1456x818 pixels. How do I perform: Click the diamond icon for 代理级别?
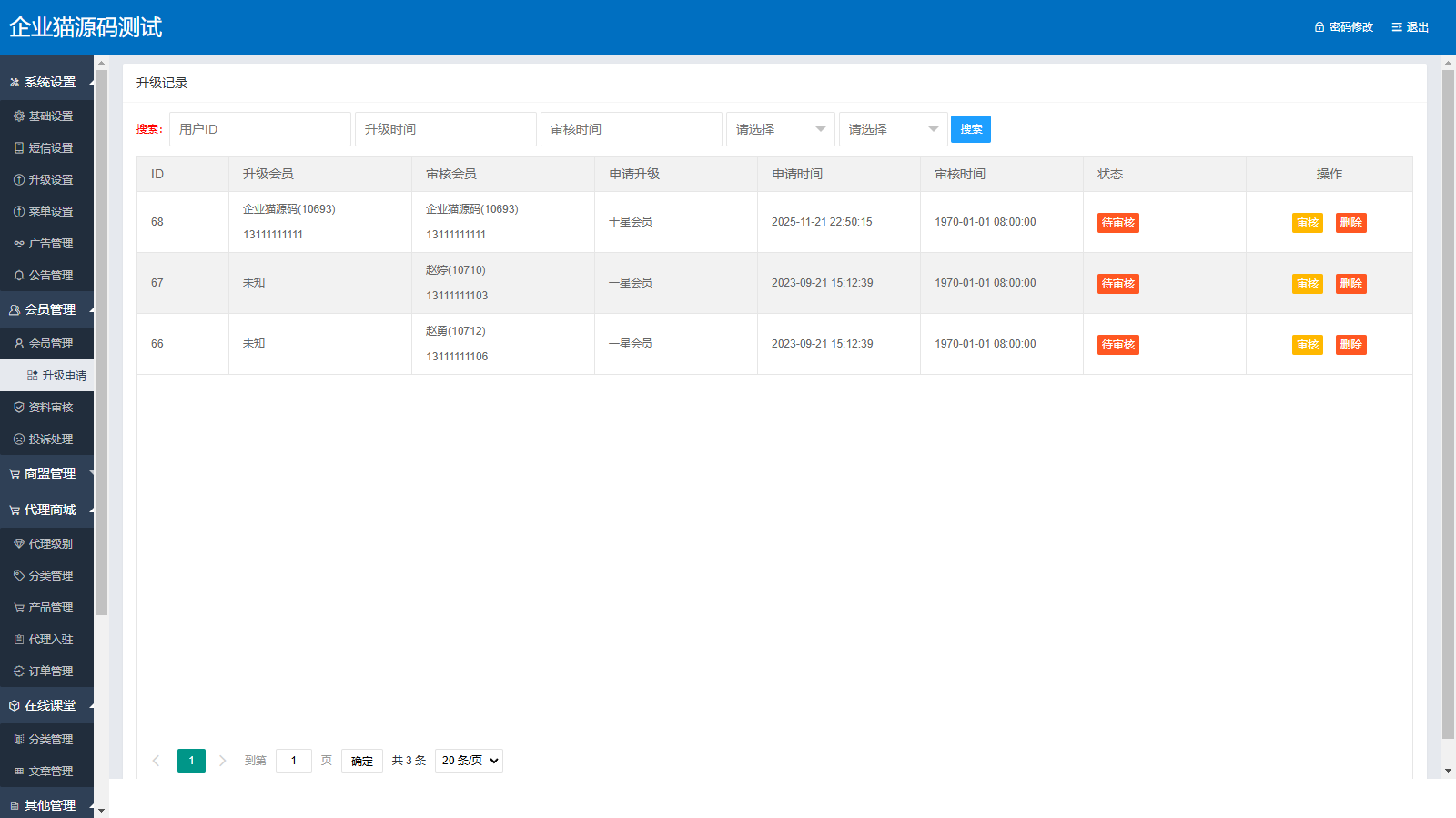19,544
